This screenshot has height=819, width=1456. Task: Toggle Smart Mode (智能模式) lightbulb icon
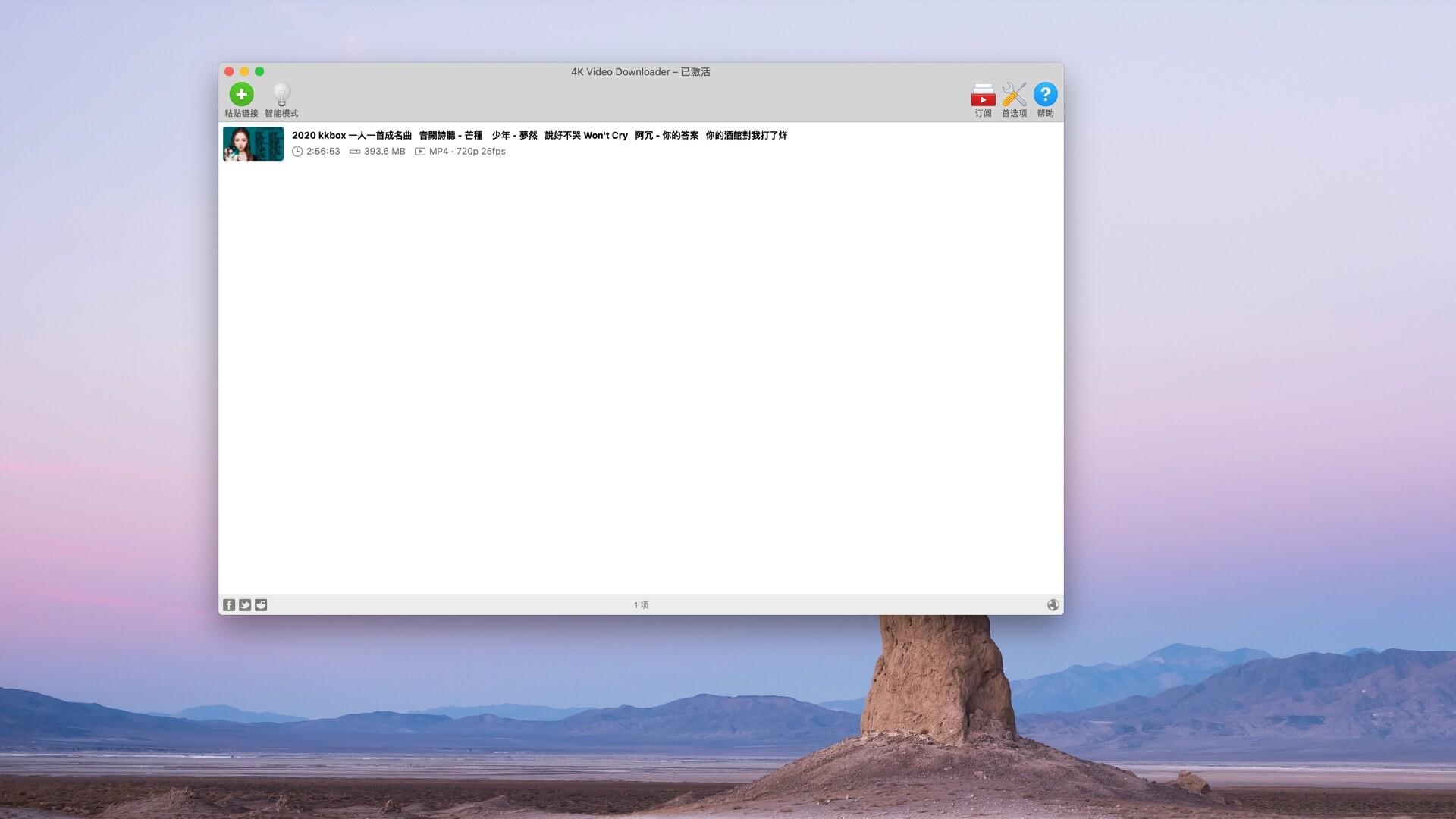281,95
